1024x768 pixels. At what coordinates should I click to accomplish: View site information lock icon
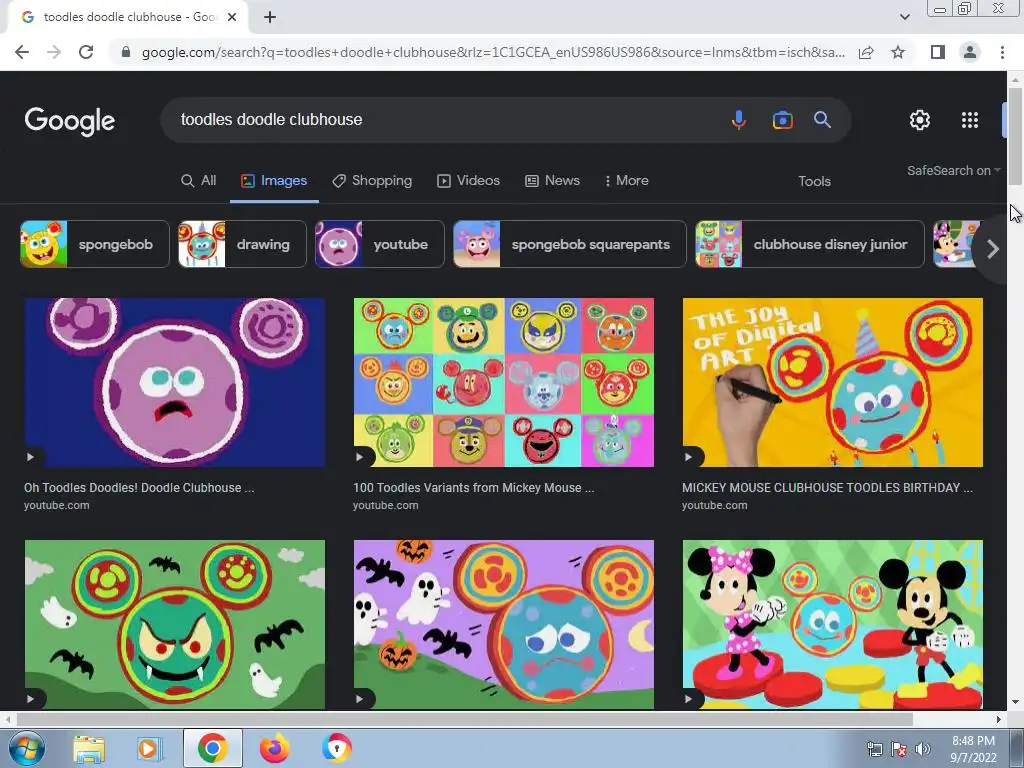(126, 52)
